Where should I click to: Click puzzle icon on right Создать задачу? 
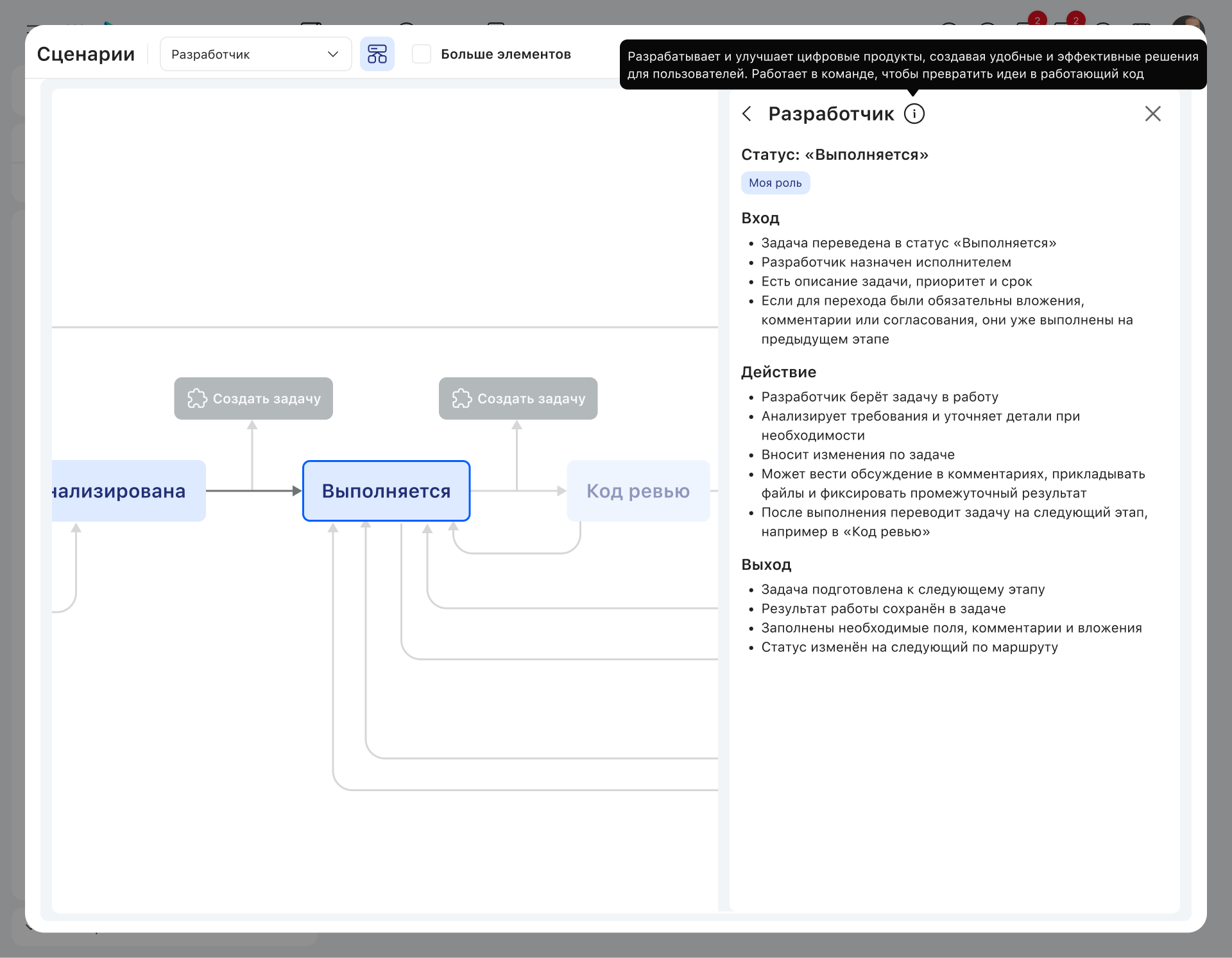click(x=461, y=398)
